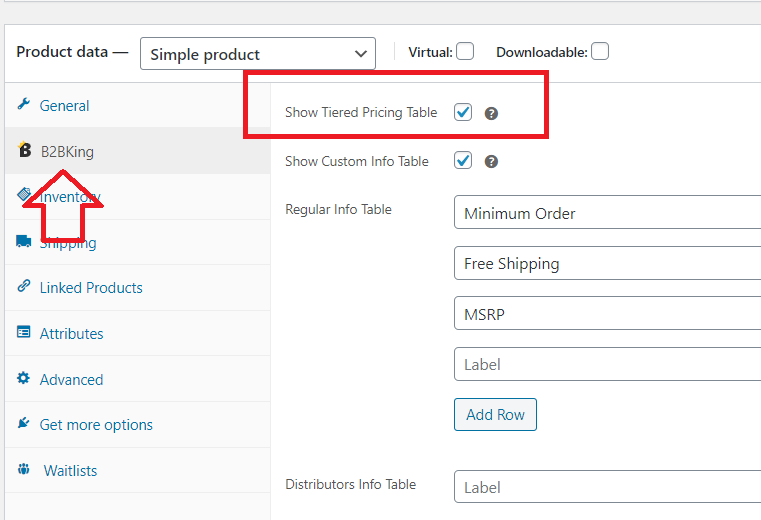This screenshot has height=520, width=761.
Task: Open help tooltip for Tiered Pricing Table
Action: pyautogui.click(x=491, y=114)
